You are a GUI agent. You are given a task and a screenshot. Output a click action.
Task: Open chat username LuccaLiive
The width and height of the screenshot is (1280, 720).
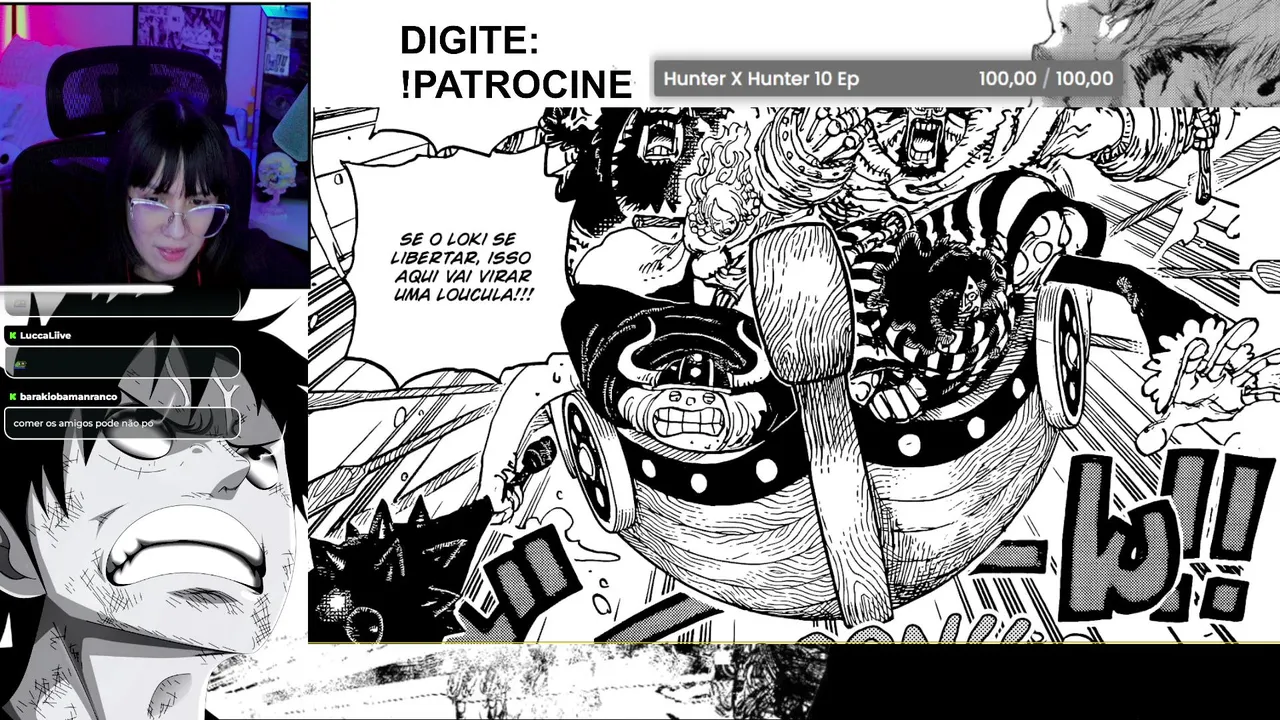click(45, 336)
